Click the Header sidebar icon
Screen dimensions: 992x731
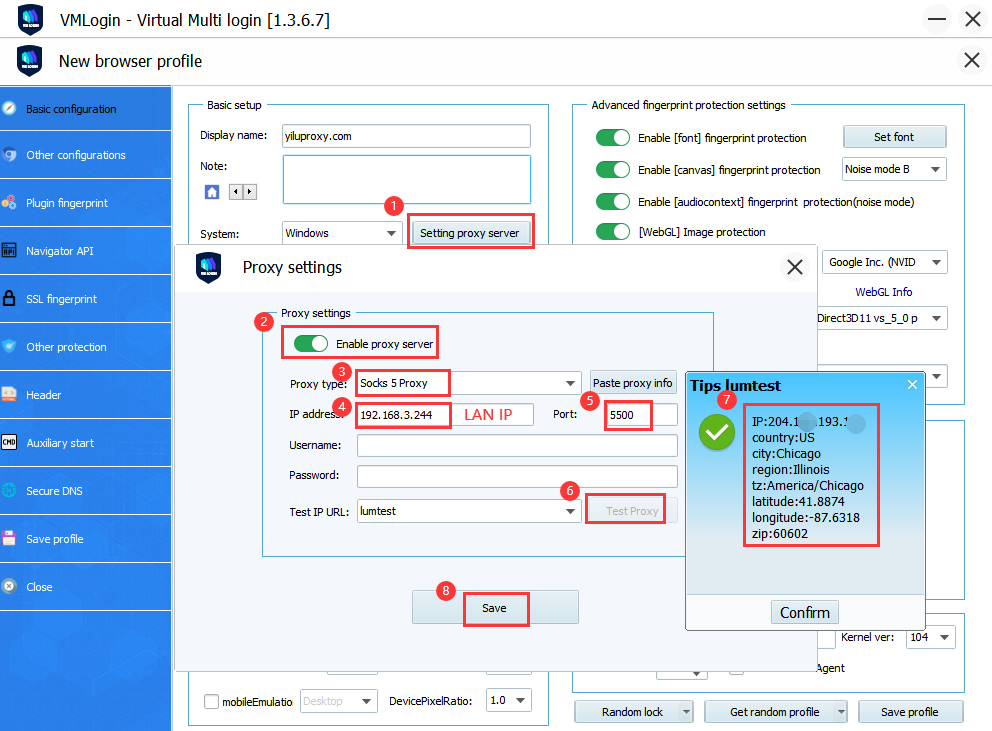(x=9, y=394)
